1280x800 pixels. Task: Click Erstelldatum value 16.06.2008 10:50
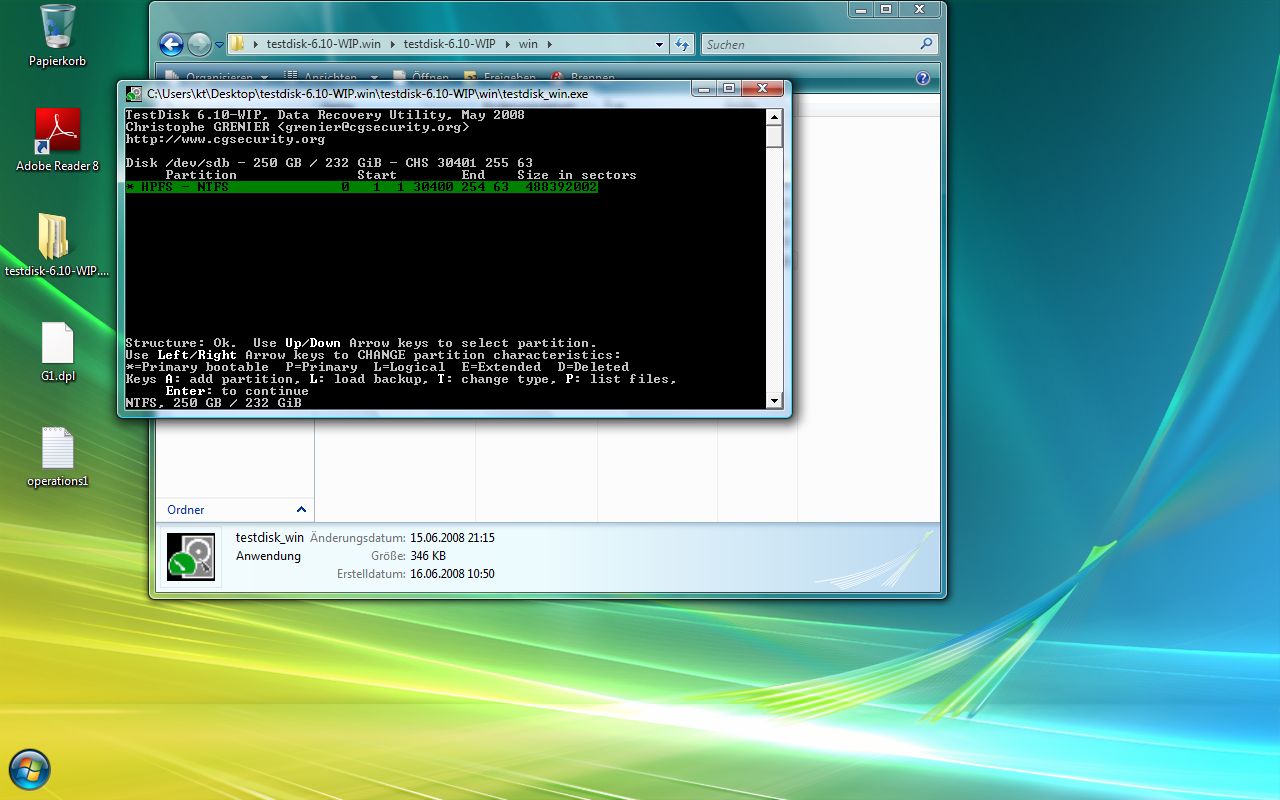pos(452,574)
